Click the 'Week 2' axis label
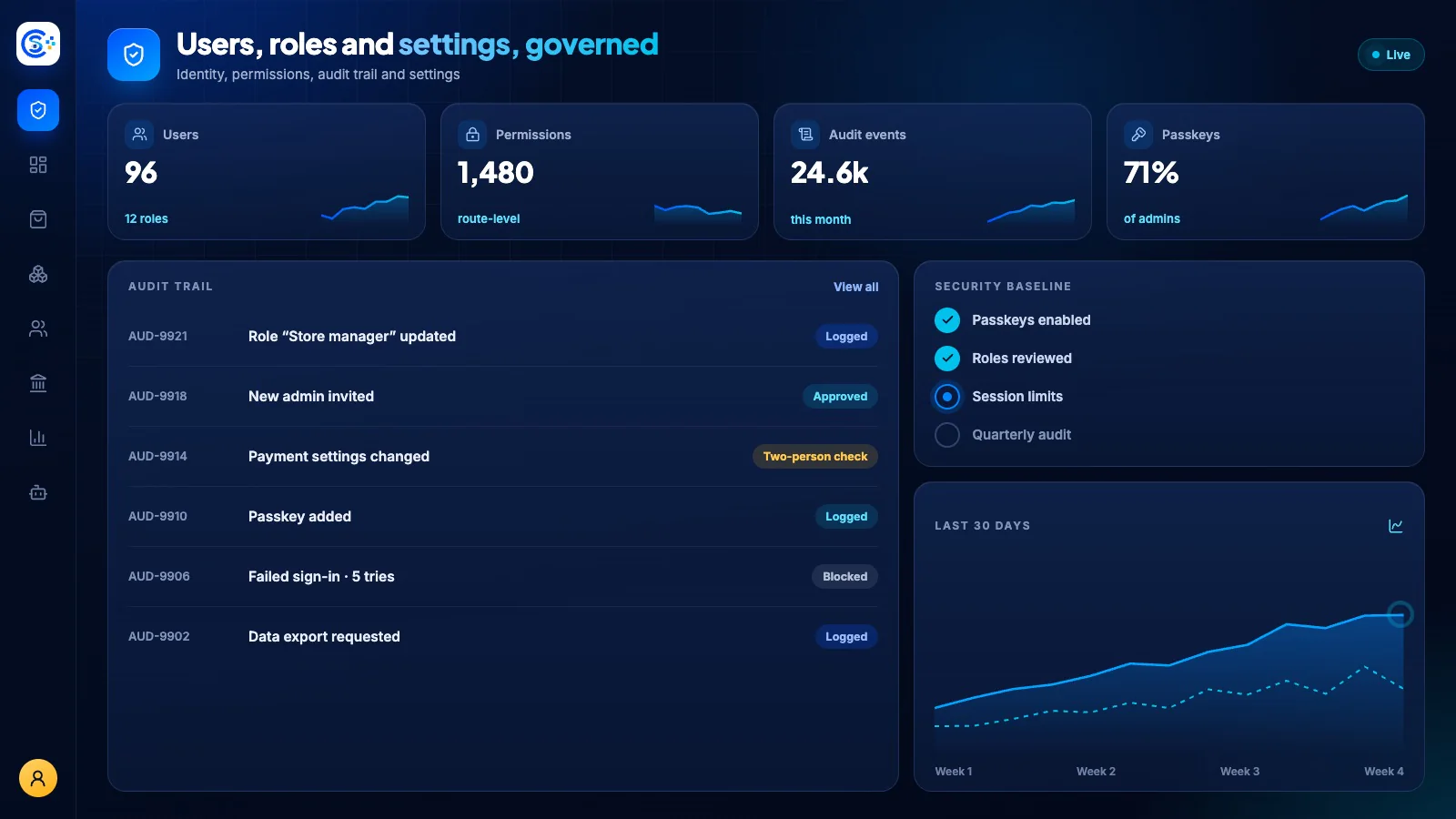Viewport: 1456px width, 819px height. click(x=1096, y=772)
